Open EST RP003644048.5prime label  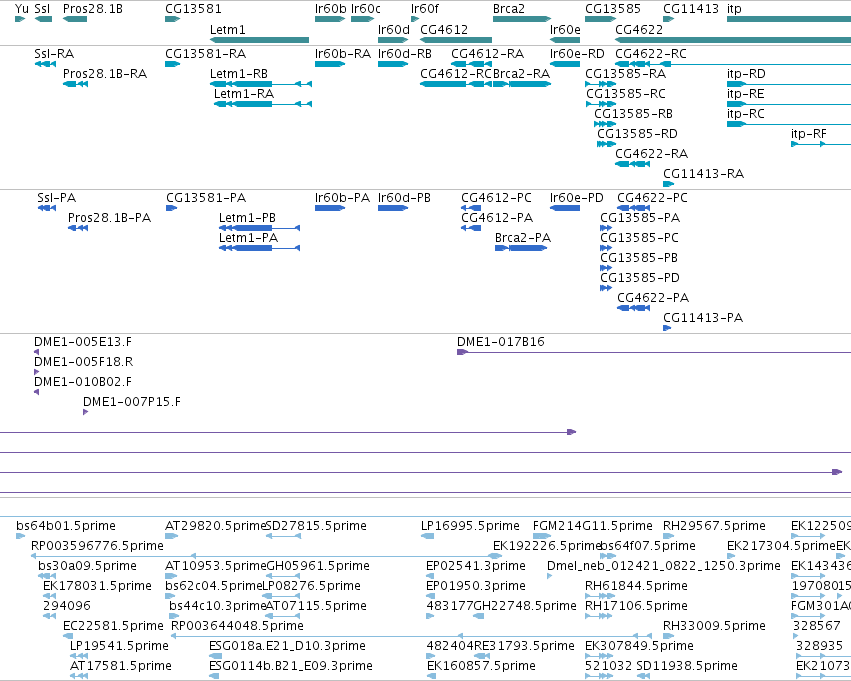pos(237,626)
